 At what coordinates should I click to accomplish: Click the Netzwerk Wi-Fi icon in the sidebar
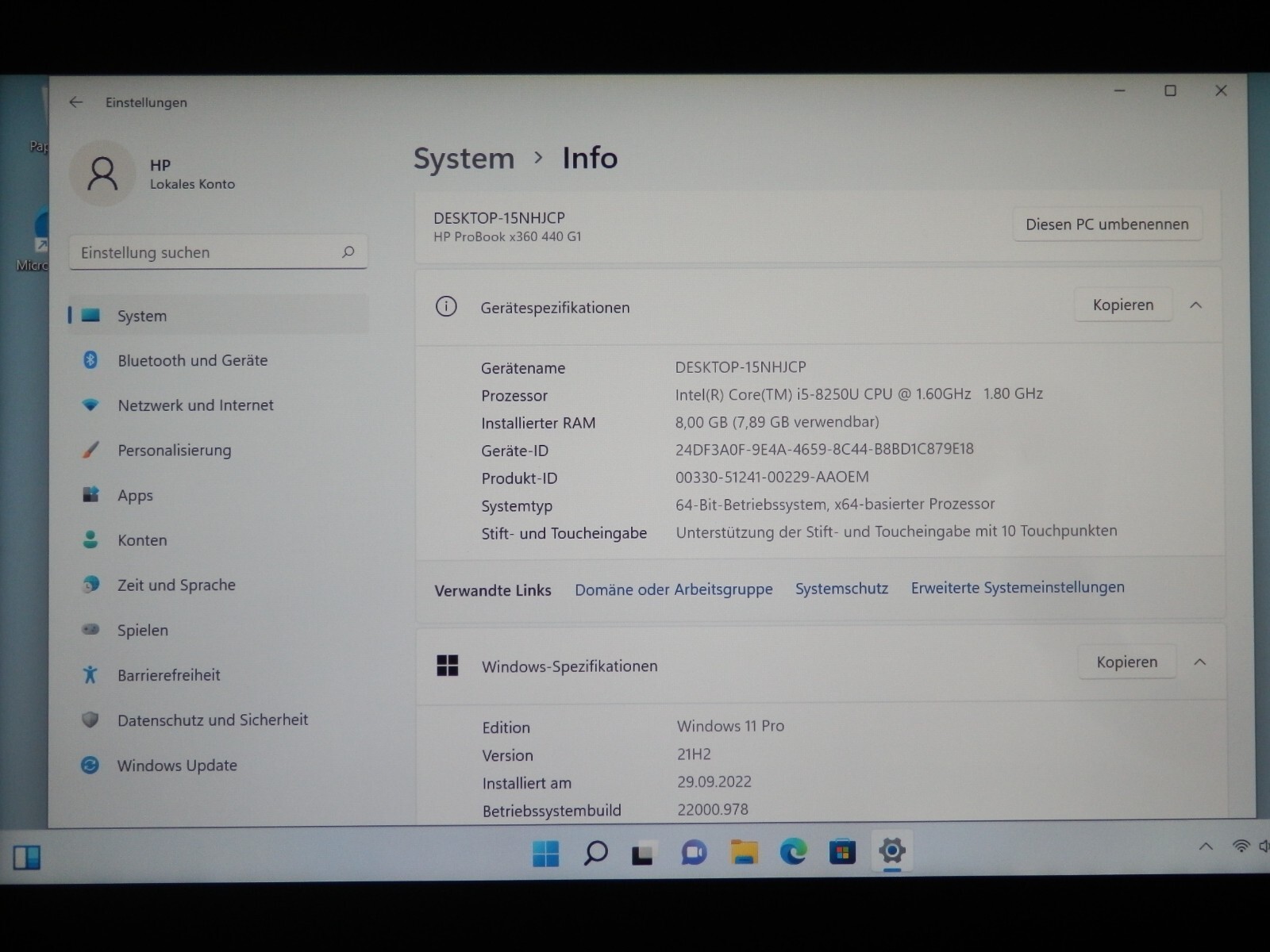pyautogui.click(x=90, y=405)
